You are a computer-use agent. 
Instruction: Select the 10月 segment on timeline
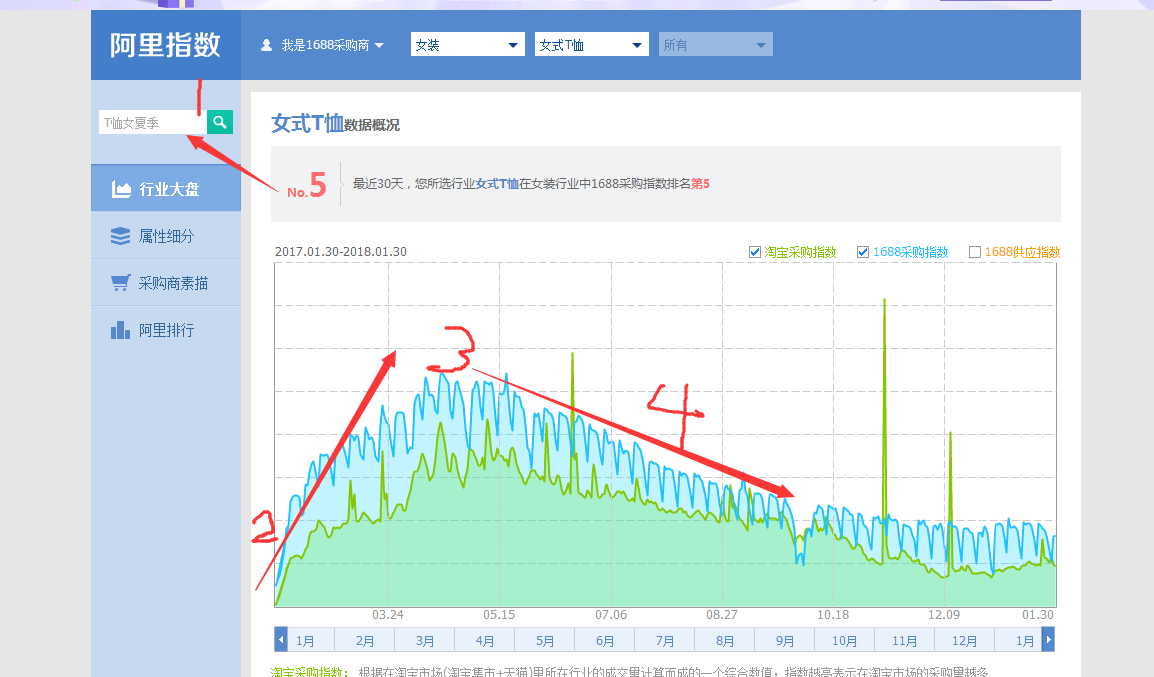pyautogui.click(x=844, y=640)
